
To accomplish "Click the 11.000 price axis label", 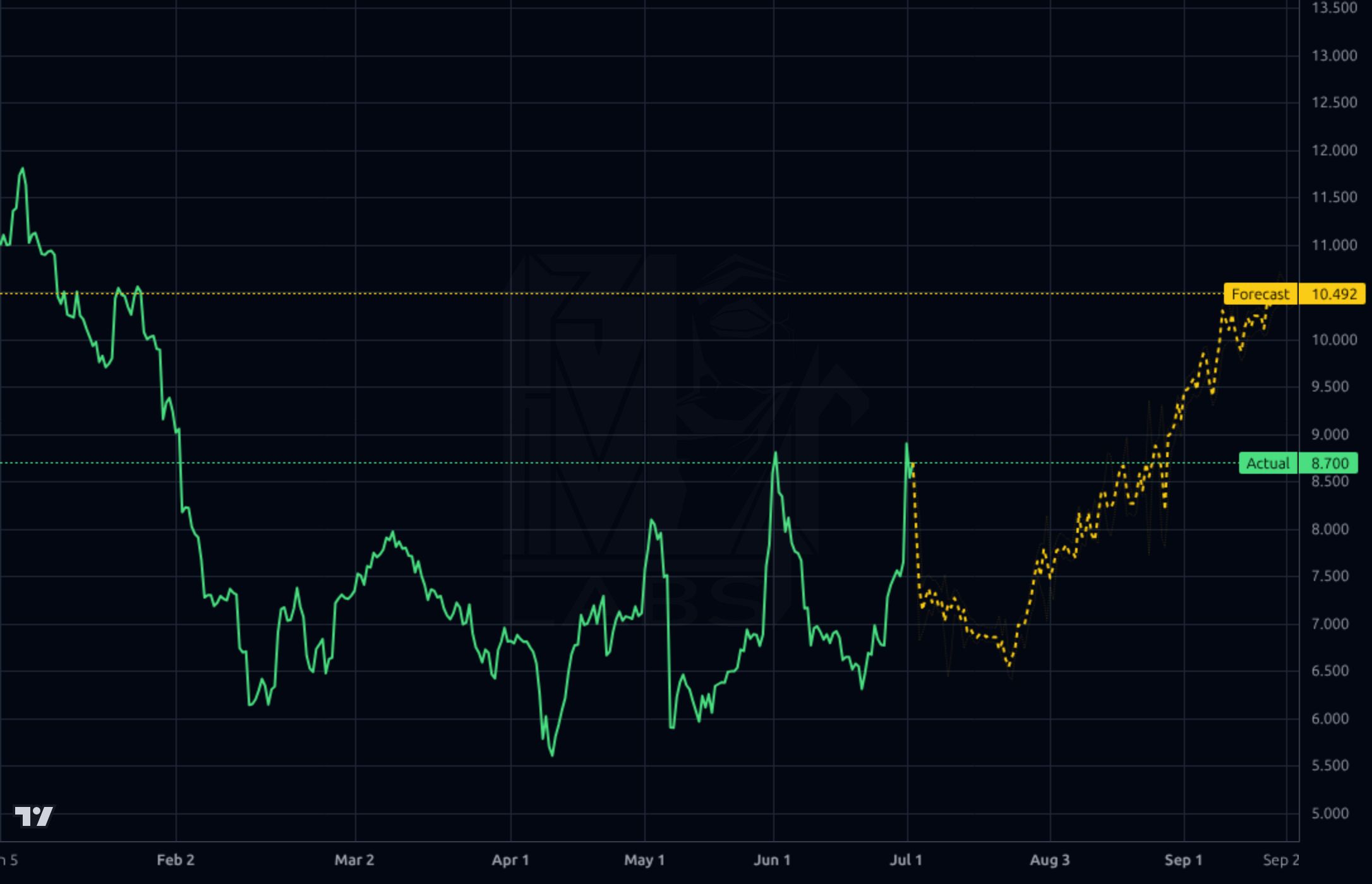I will click(x=1334, y=245).
